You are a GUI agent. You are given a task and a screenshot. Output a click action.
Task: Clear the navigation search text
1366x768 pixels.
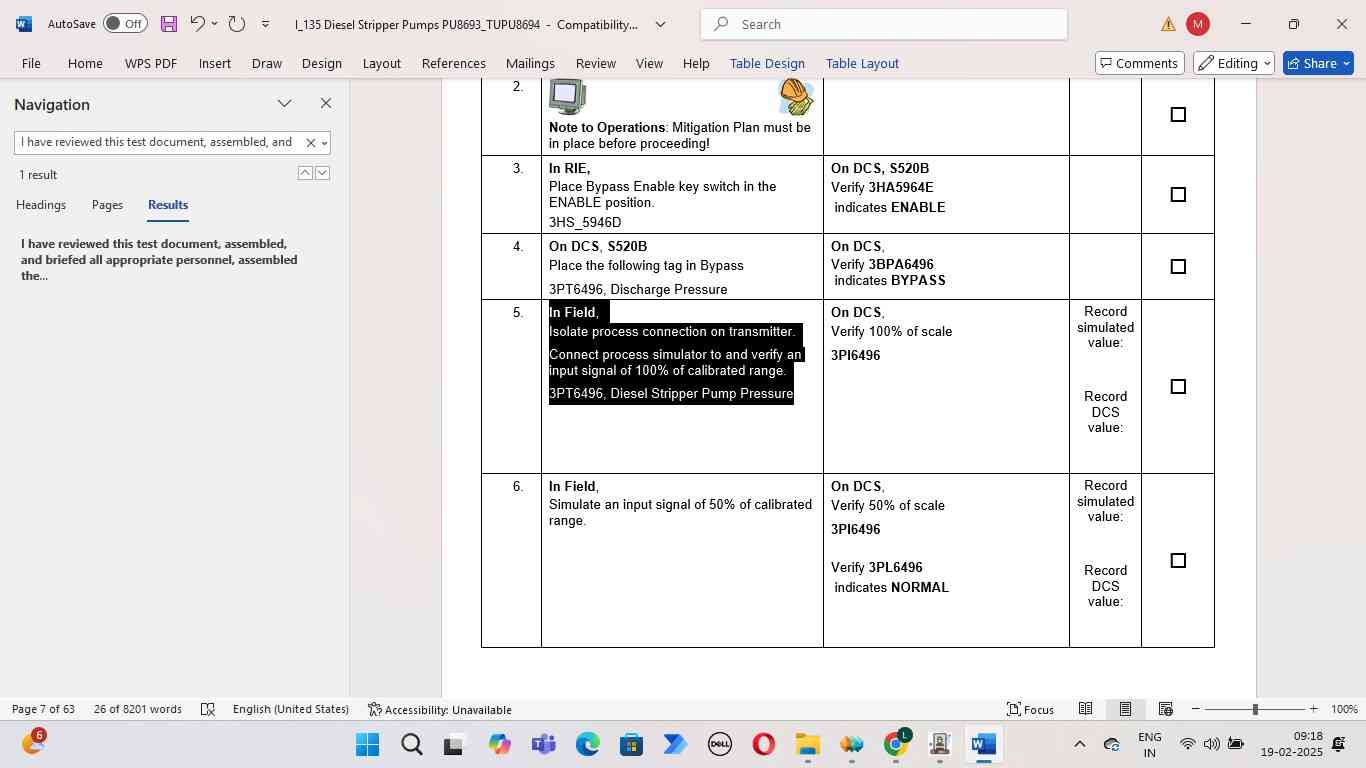[x=310, y=143]
